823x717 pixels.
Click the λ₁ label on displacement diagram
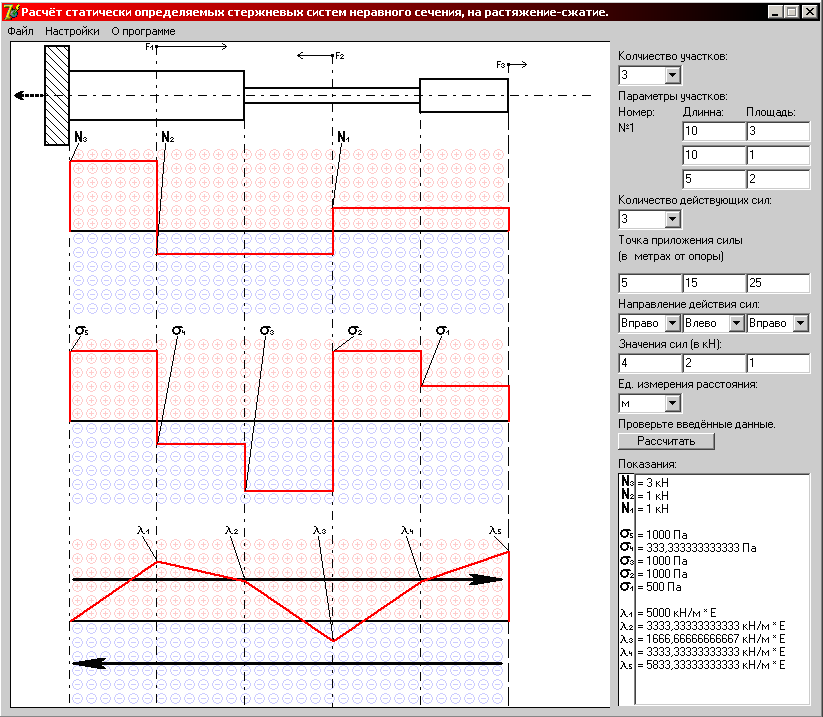(x=143, y=531)
